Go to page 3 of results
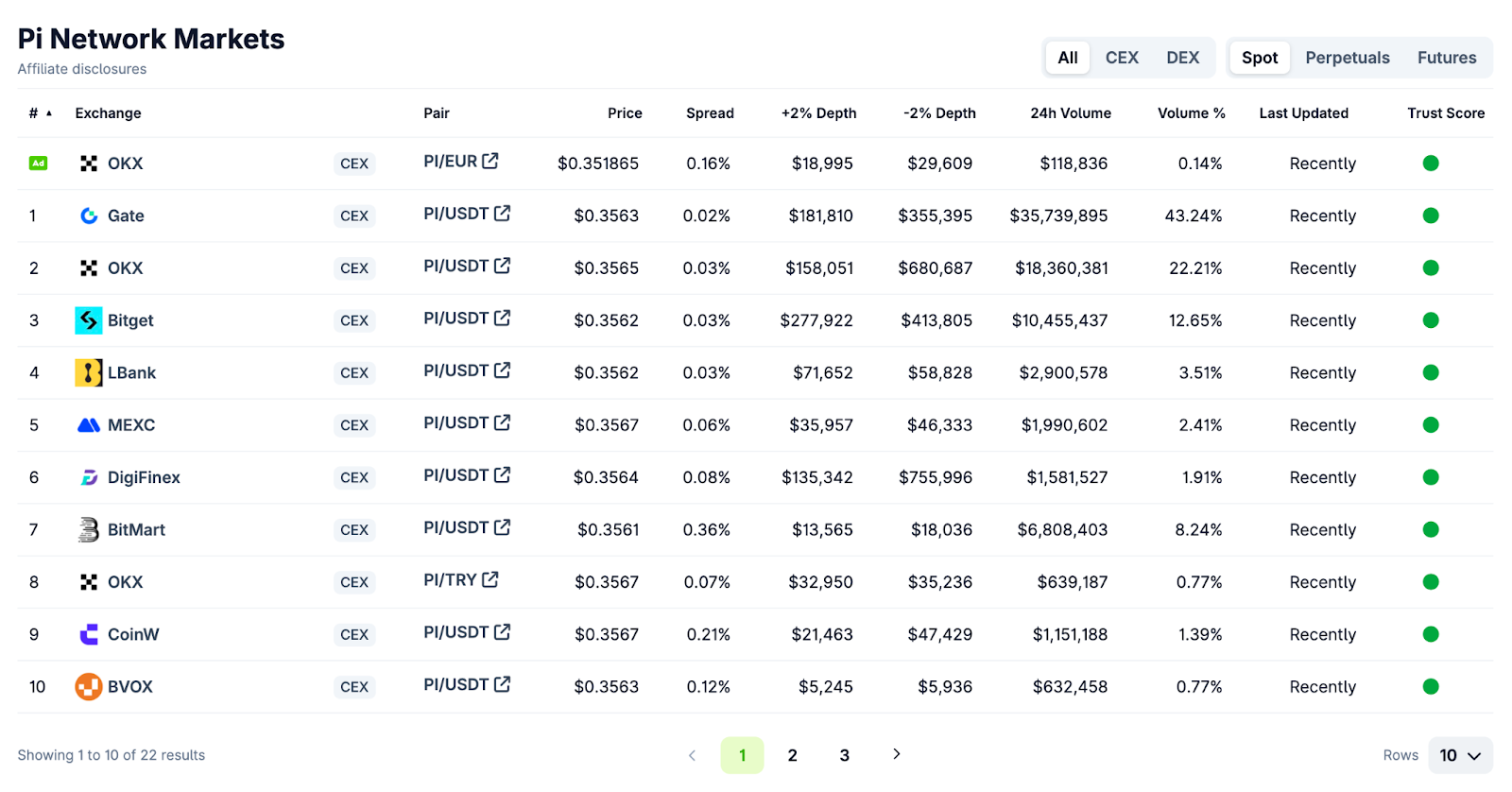This screenshot has height=792, width=1512. pos(844,755)
